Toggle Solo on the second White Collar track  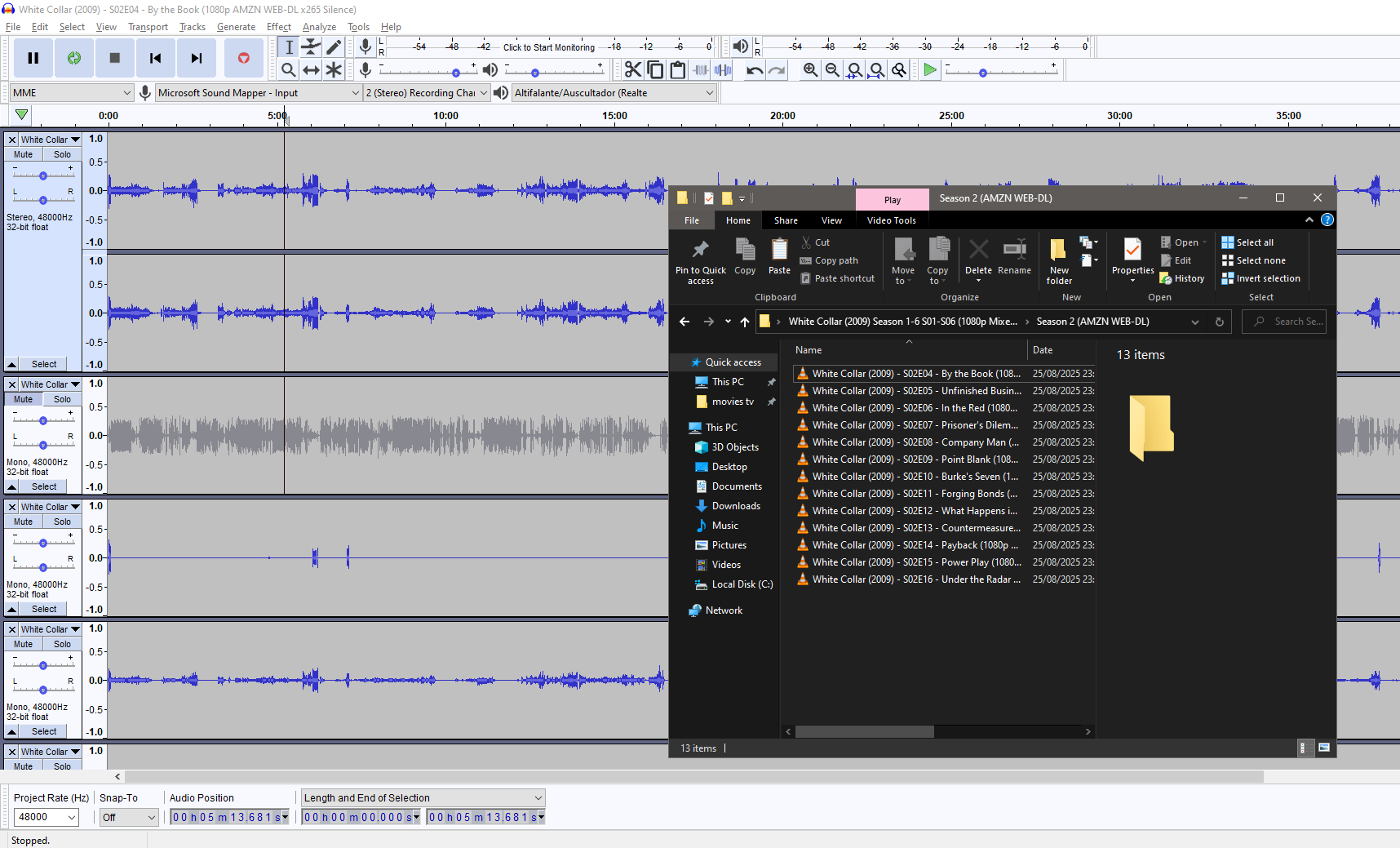point(63,399)
